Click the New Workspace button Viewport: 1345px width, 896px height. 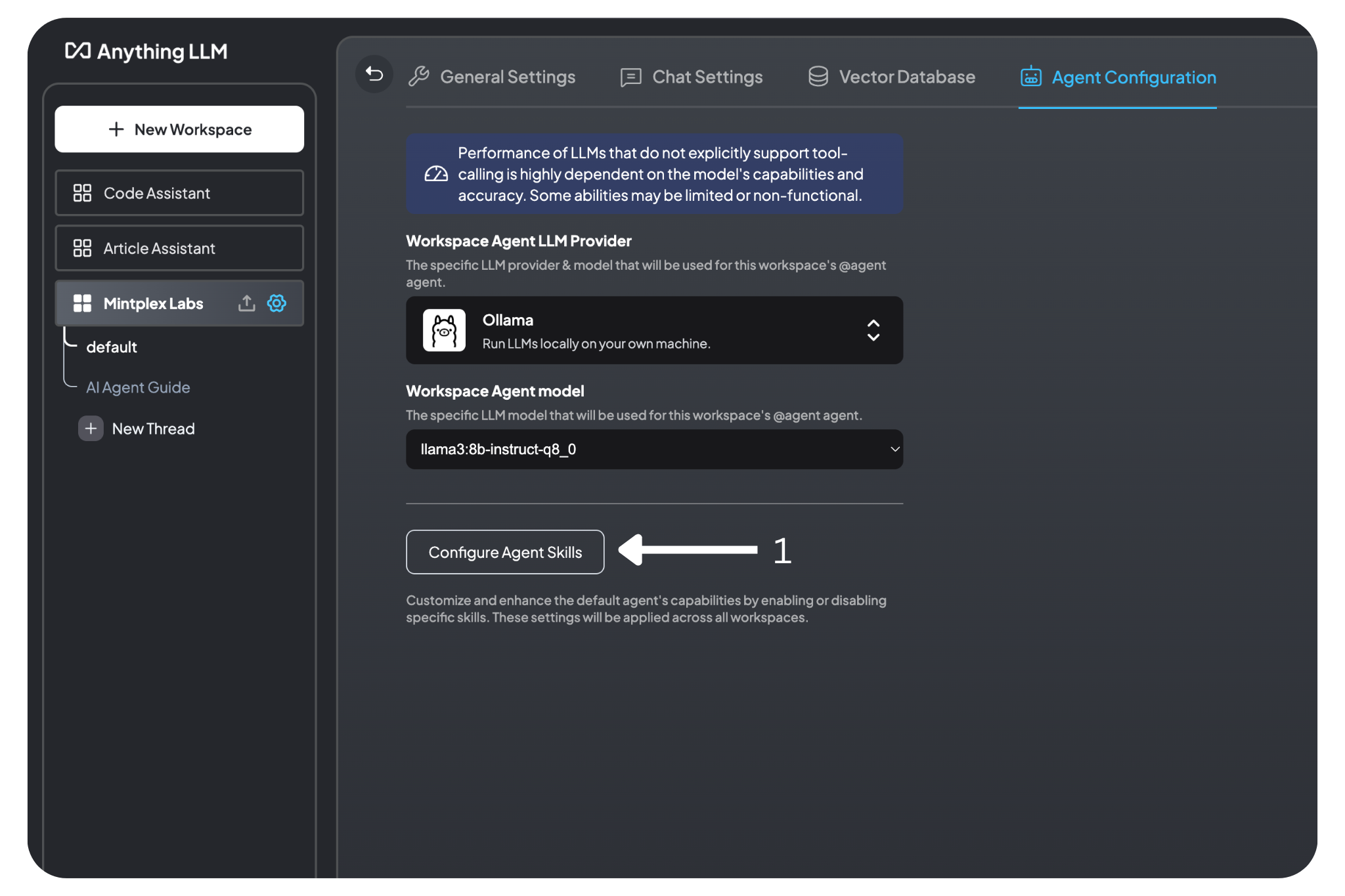coord(181,128)
